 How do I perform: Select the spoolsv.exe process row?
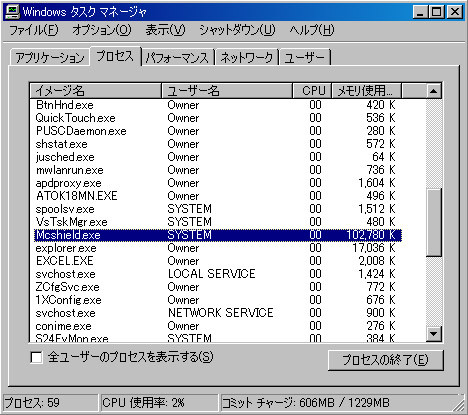point(218,209)
